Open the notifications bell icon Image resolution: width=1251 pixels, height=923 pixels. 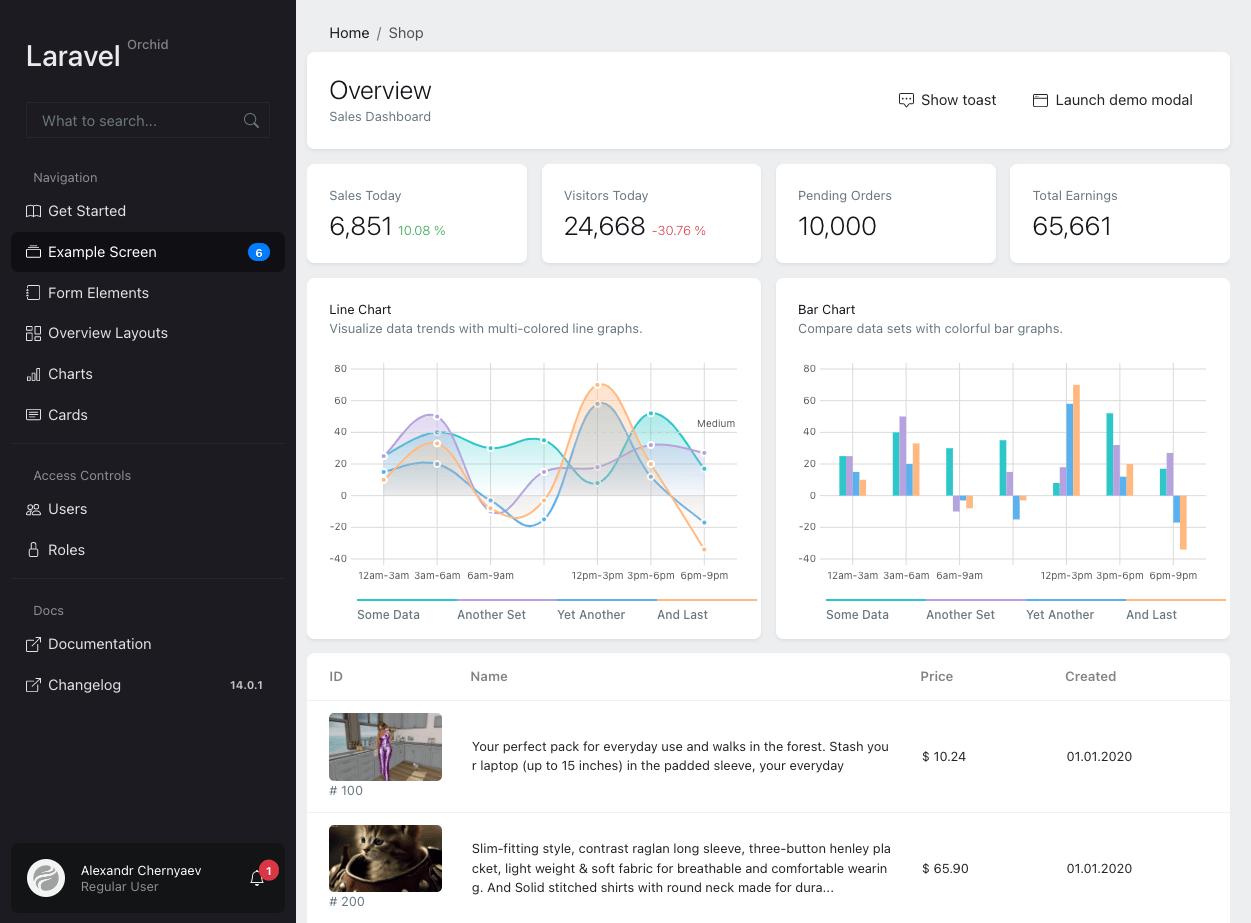pos(257,878)
